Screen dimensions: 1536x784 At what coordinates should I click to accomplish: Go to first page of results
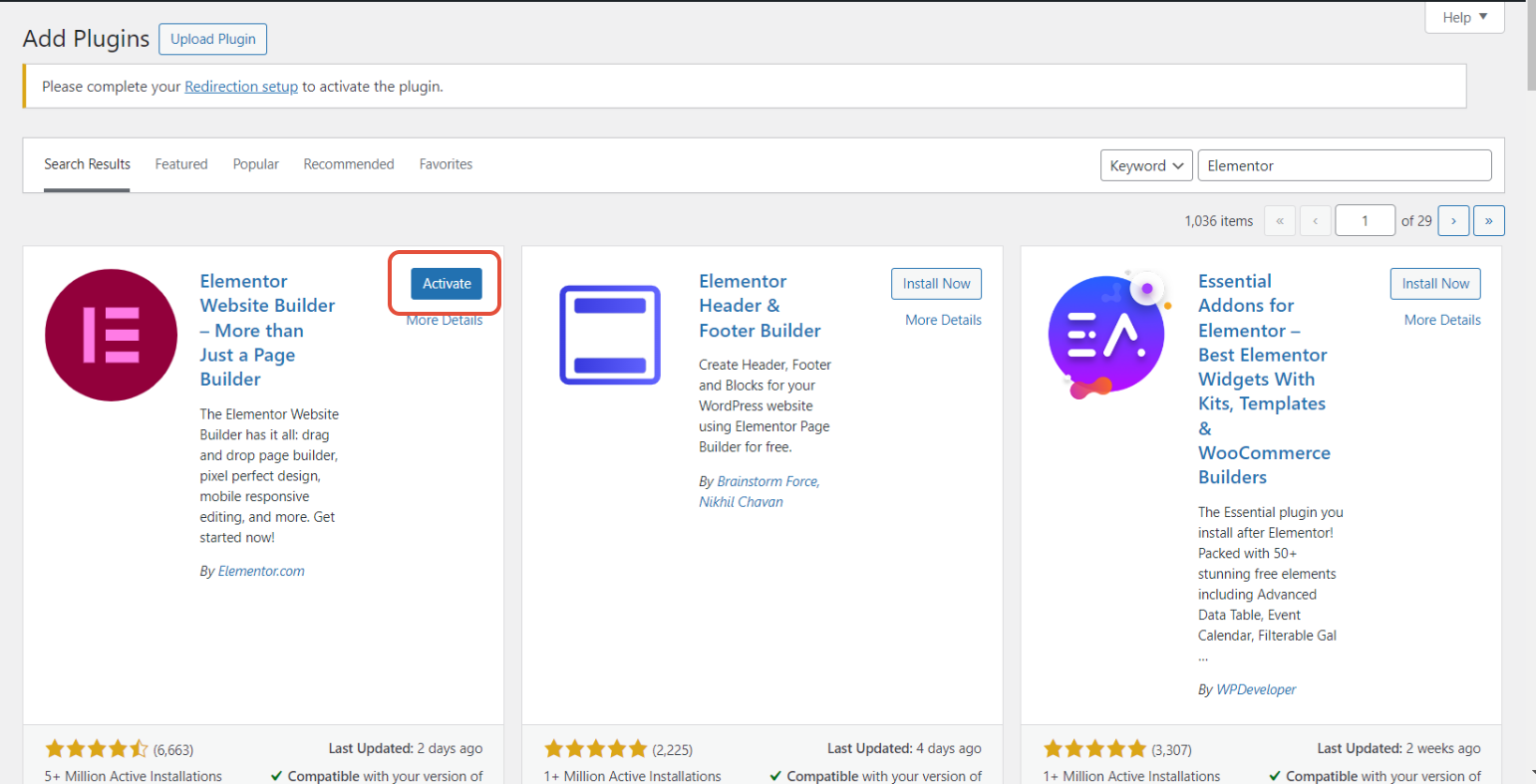tap(1280, 221)
